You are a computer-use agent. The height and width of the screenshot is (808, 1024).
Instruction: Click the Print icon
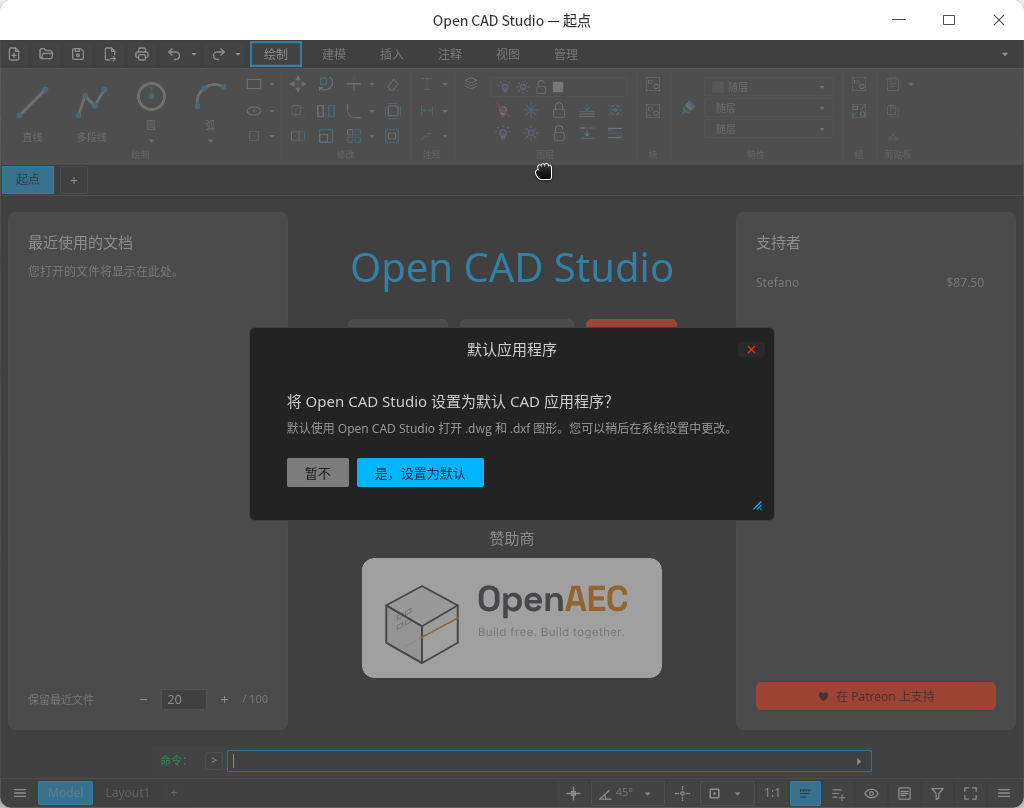point(142,54)
